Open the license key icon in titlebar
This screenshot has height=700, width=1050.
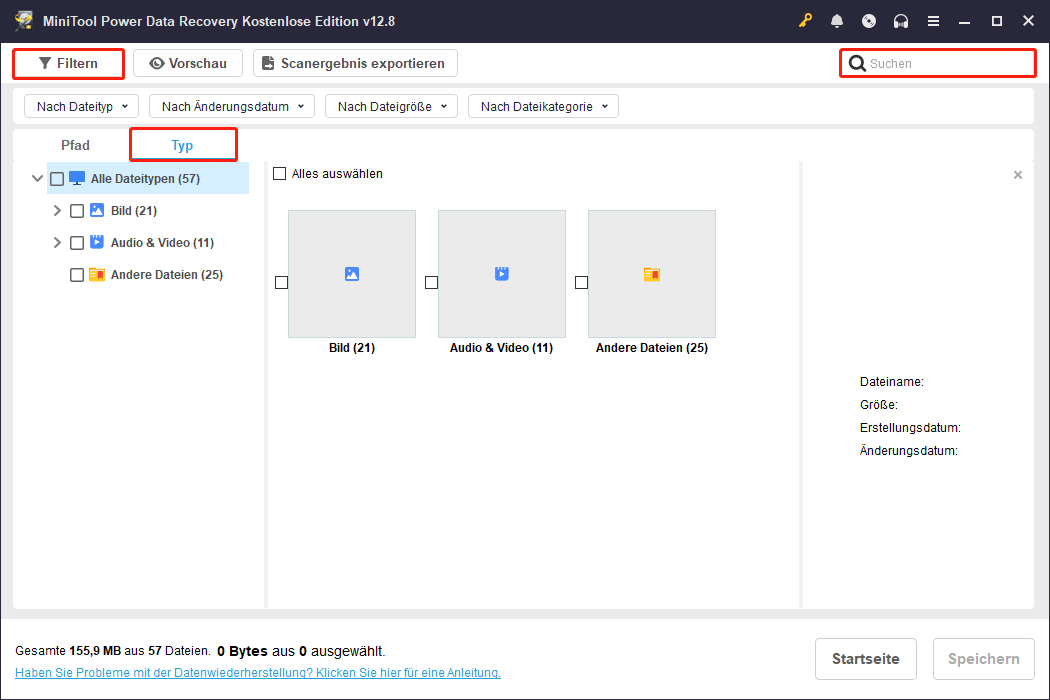tap(805, 20)
